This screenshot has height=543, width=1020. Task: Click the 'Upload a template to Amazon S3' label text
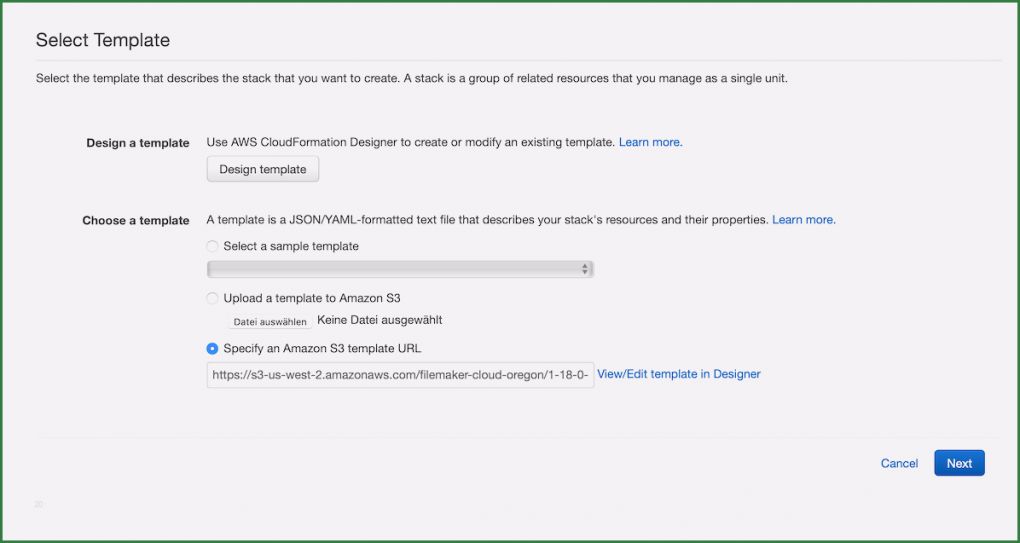tap(312, 298)
